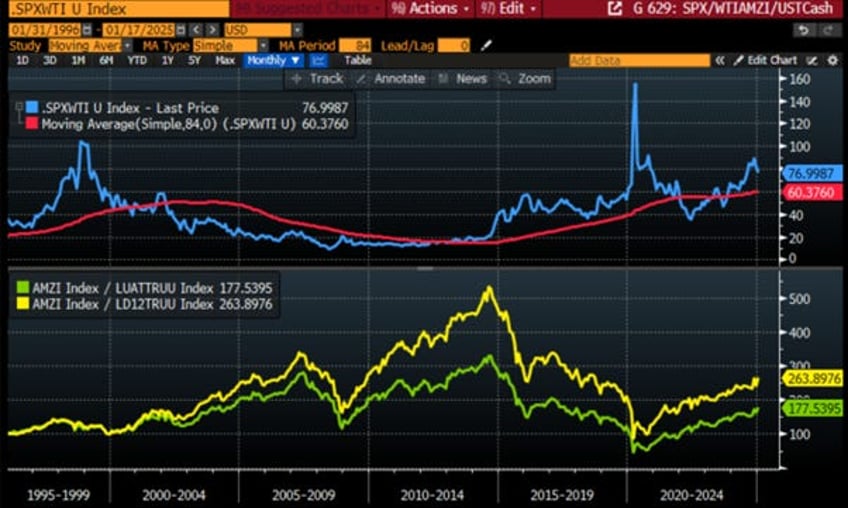Click the next date range arrow
The width and height of the screenshot is (848, 508).
pos(213,30)
